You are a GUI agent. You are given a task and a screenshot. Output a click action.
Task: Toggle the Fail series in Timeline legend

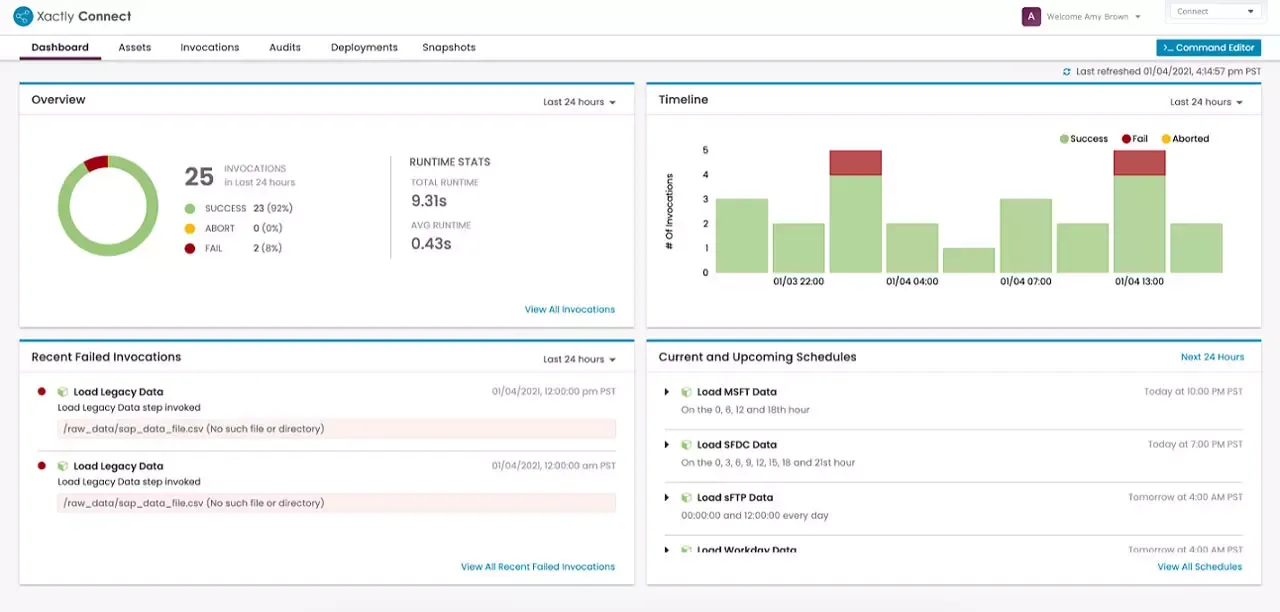1134,139
